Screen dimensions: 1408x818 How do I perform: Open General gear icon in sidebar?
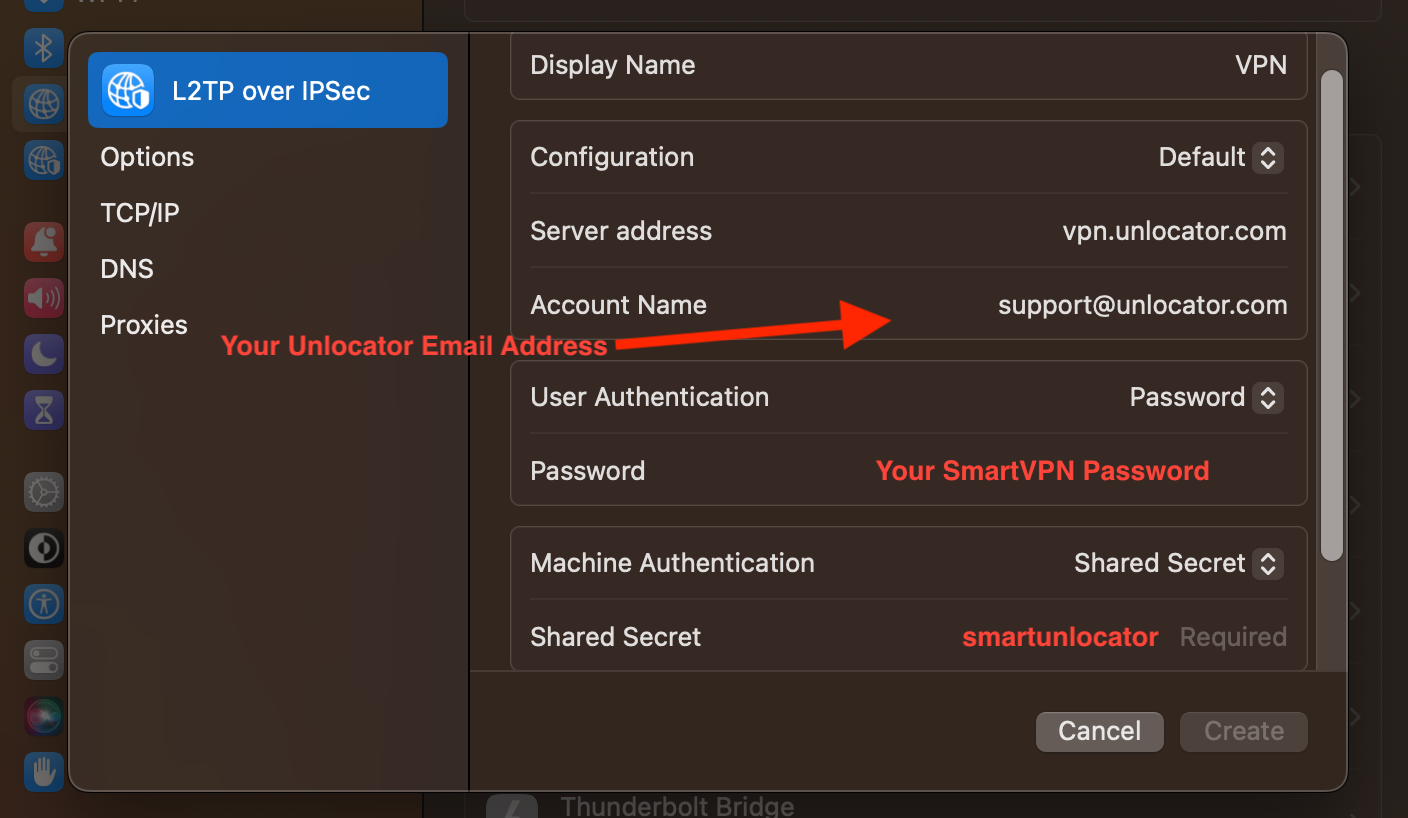43,492
